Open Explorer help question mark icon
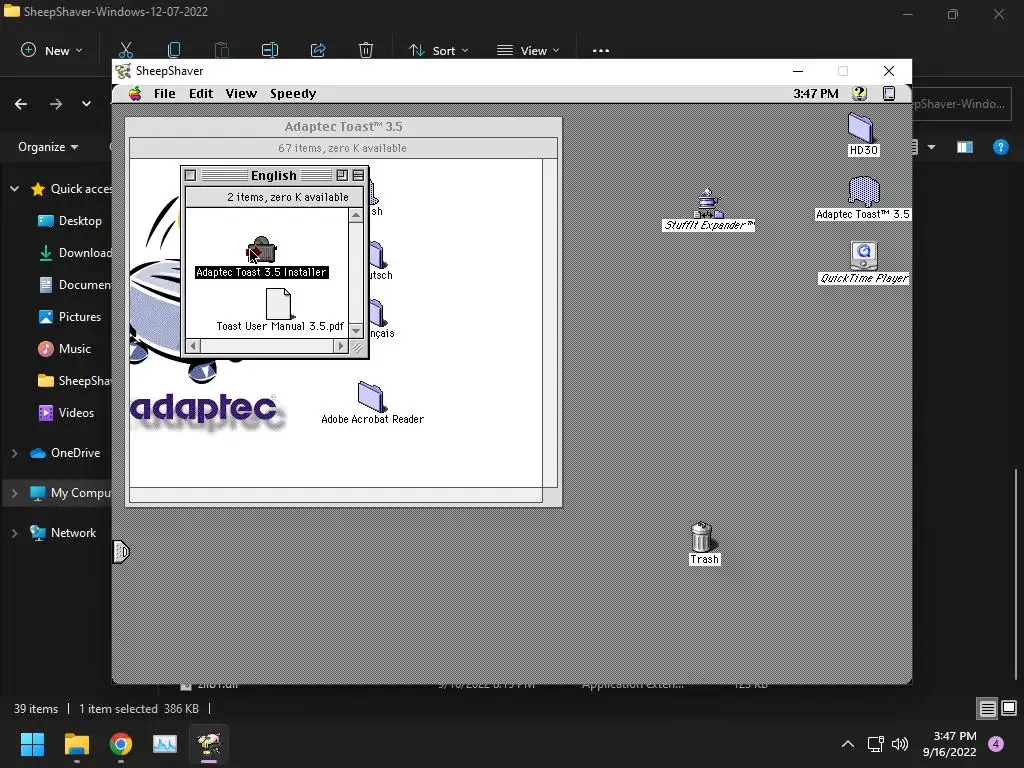This screenshot has height=768, width=1024. [x=1000, y=147]
